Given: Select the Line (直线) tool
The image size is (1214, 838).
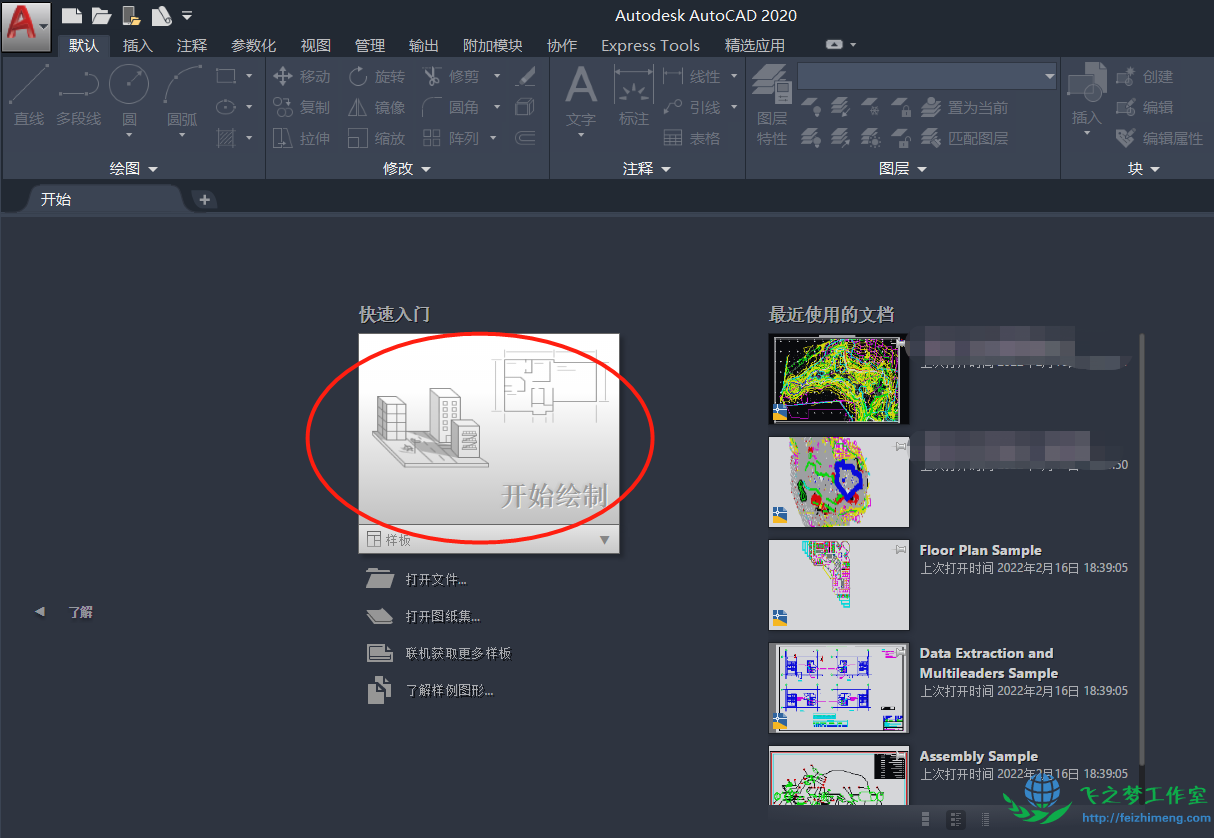Looking at the screenshot, I should coord(29,96).
